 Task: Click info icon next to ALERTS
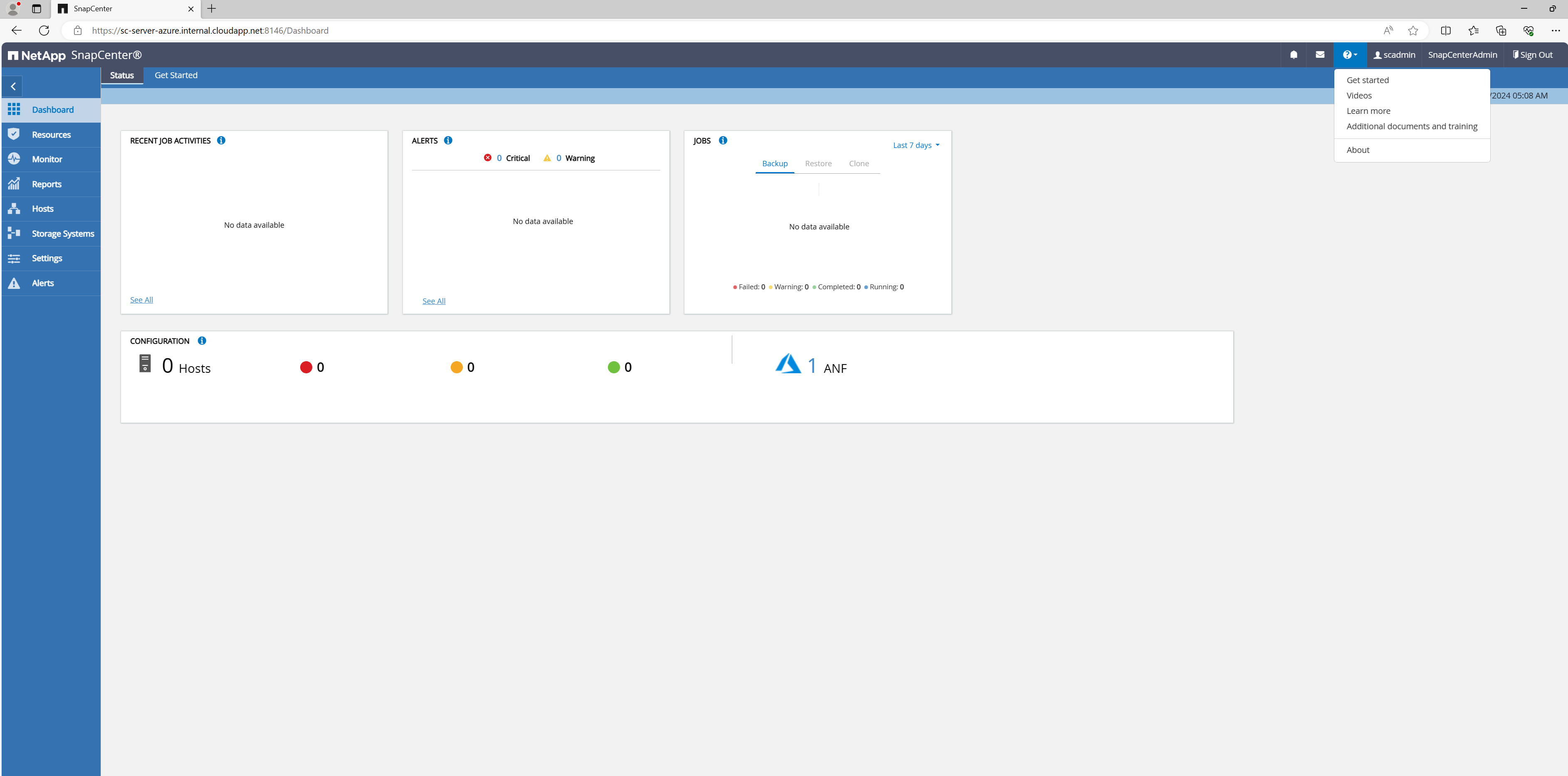(448, 140)
